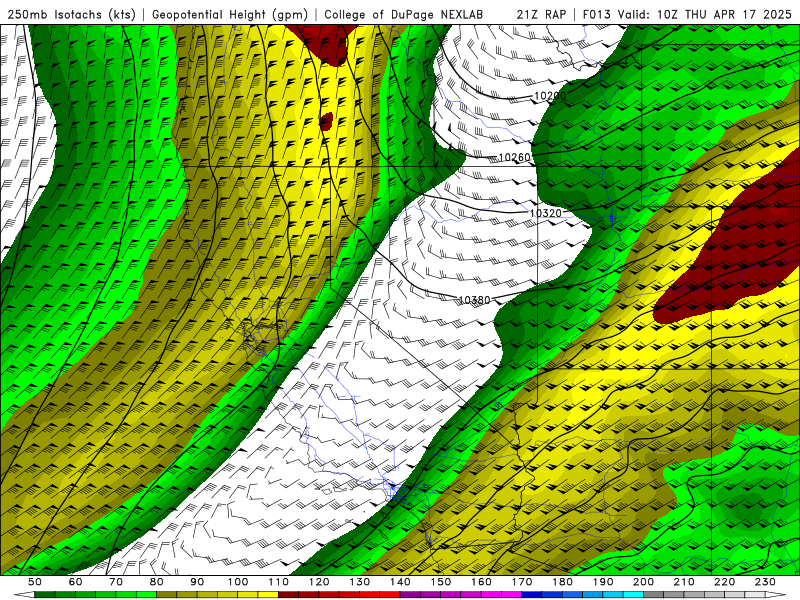Viewport: 800px width, 600px height.
Task: Click the '250mb Isotachs (kts)' title text
Action: tap(71, 14)
